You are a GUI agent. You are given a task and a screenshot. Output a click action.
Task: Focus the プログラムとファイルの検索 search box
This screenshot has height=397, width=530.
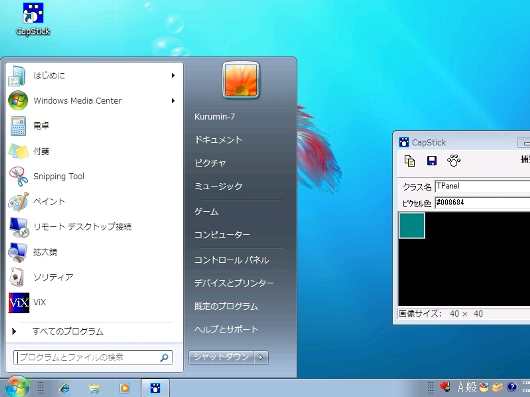(x=93, y=357)
